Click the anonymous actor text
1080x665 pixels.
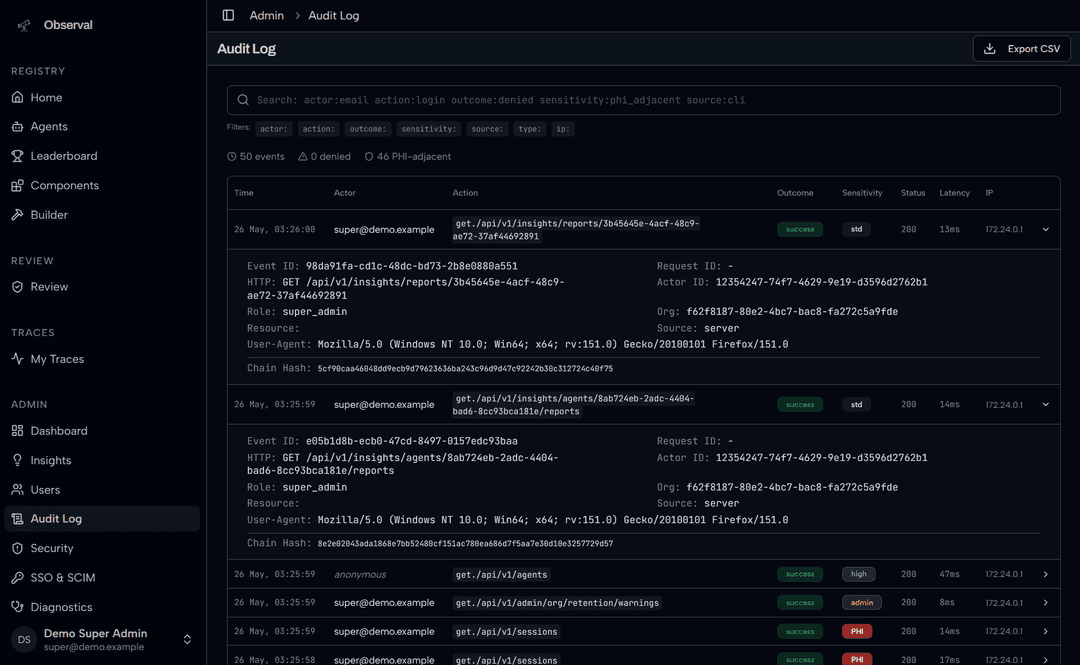tap(360, 574)
